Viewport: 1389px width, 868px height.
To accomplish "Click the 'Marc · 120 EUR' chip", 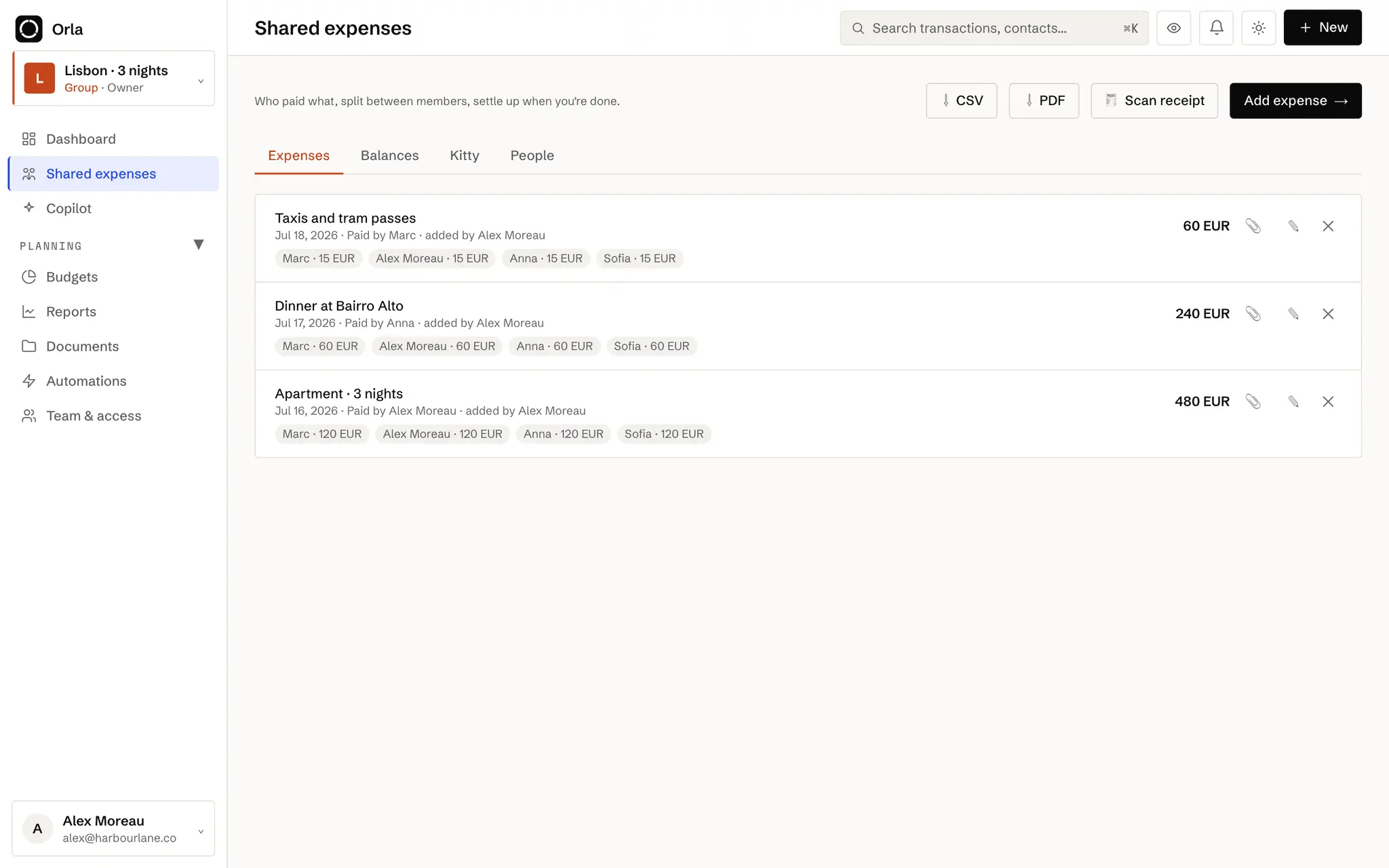I will (322, 434).
